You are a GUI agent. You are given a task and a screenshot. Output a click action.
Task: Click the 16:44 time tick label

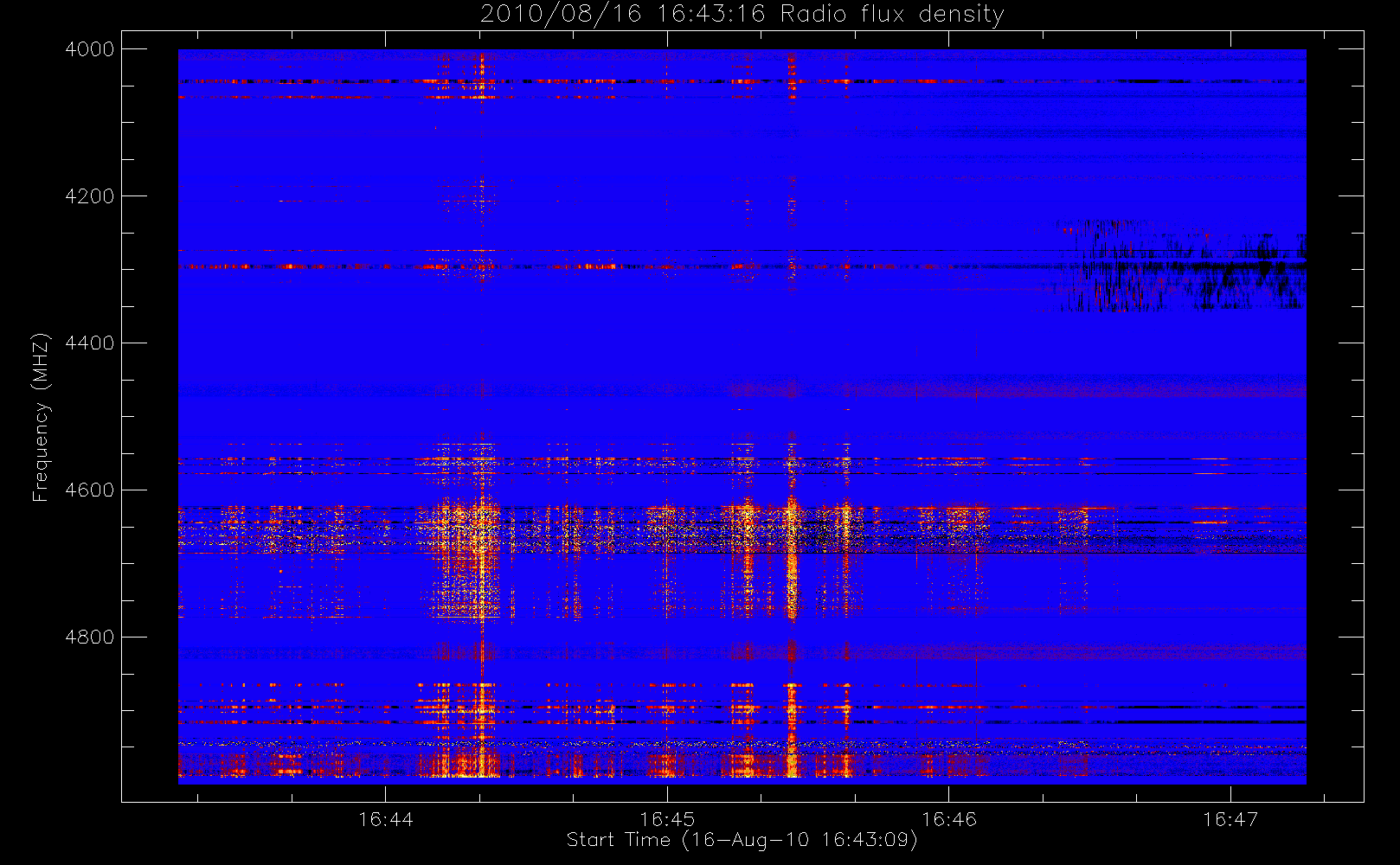(x=386, y=818)
